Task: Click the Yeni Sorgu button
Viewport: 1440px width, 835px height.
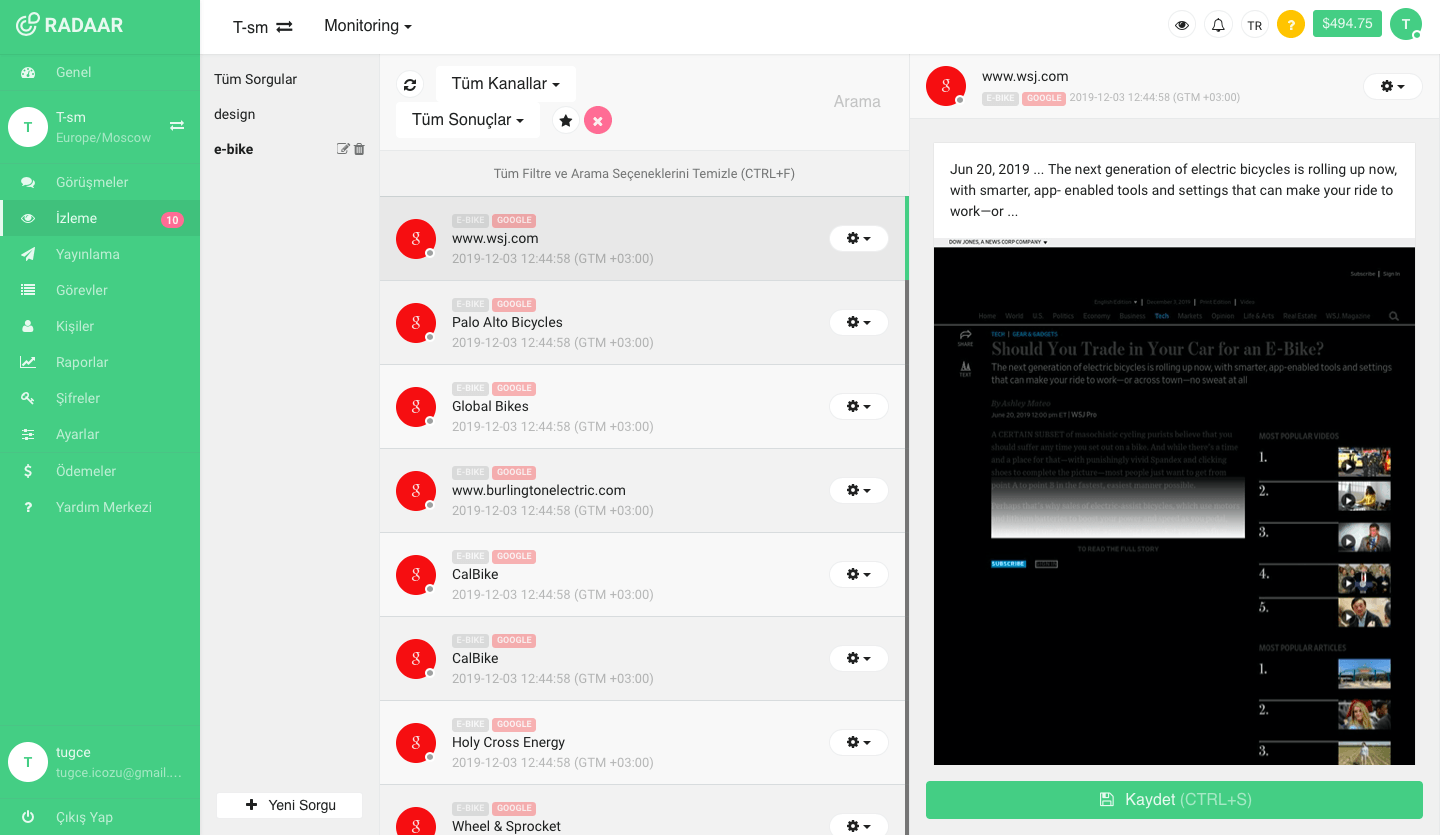Action: tap(290, 805)
